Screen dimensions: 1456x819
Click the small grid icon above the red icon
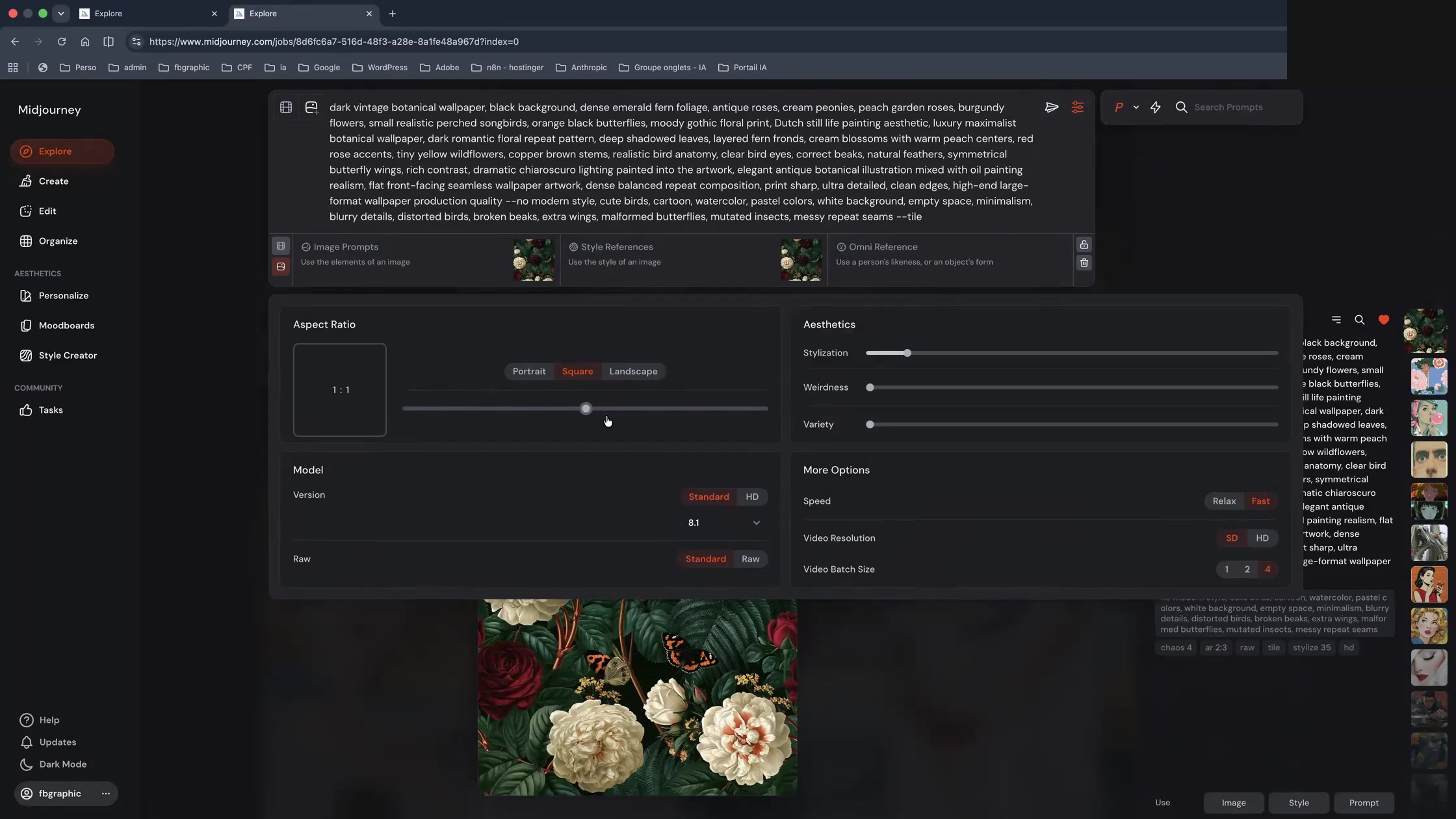(281, 246)
